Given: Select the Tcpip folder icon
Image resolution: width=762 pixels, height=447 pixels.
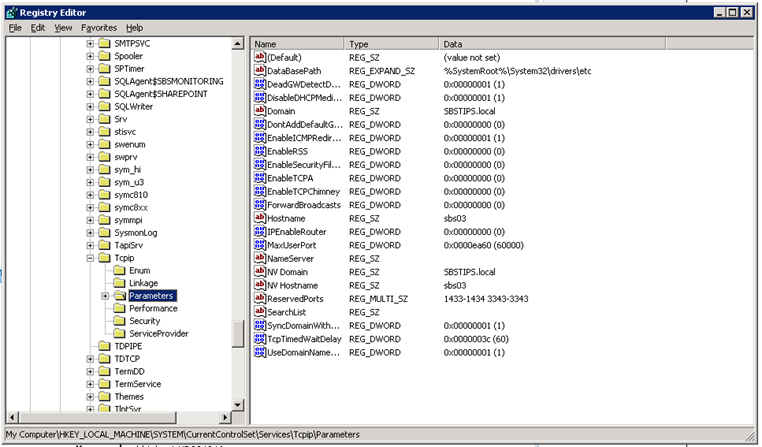Looking at the screenshot, I should pyautogui.click(x=104, y=258).
